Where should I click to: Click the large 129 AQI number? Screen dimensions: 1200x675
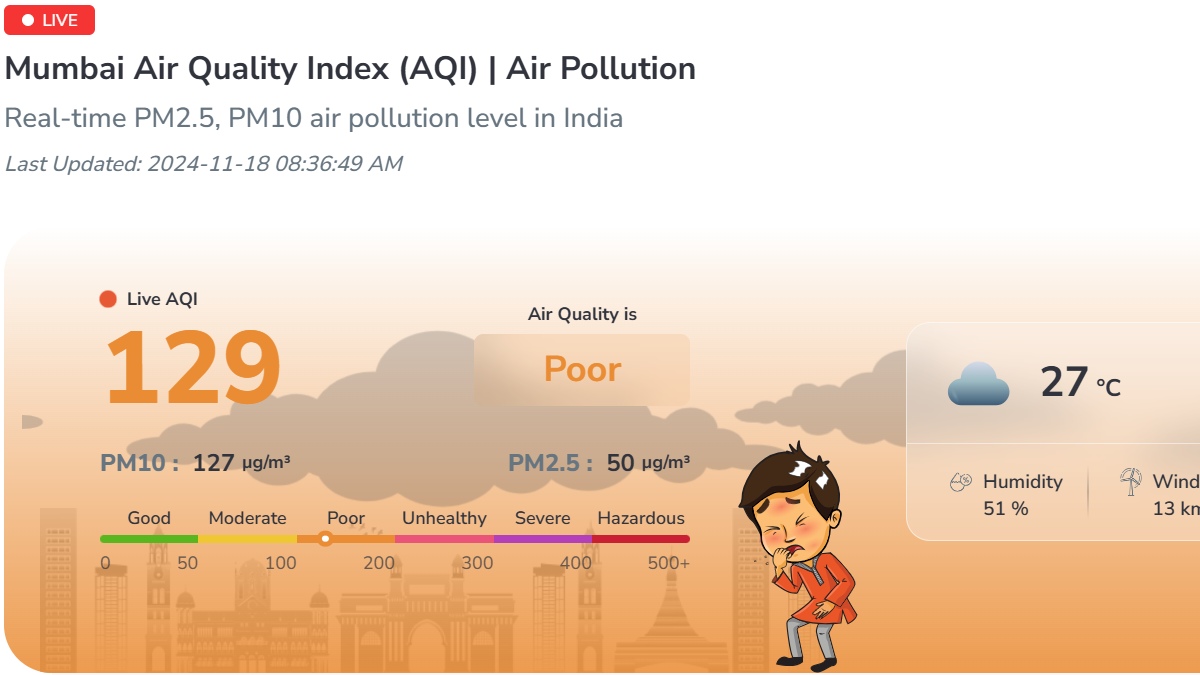[192, 369]
